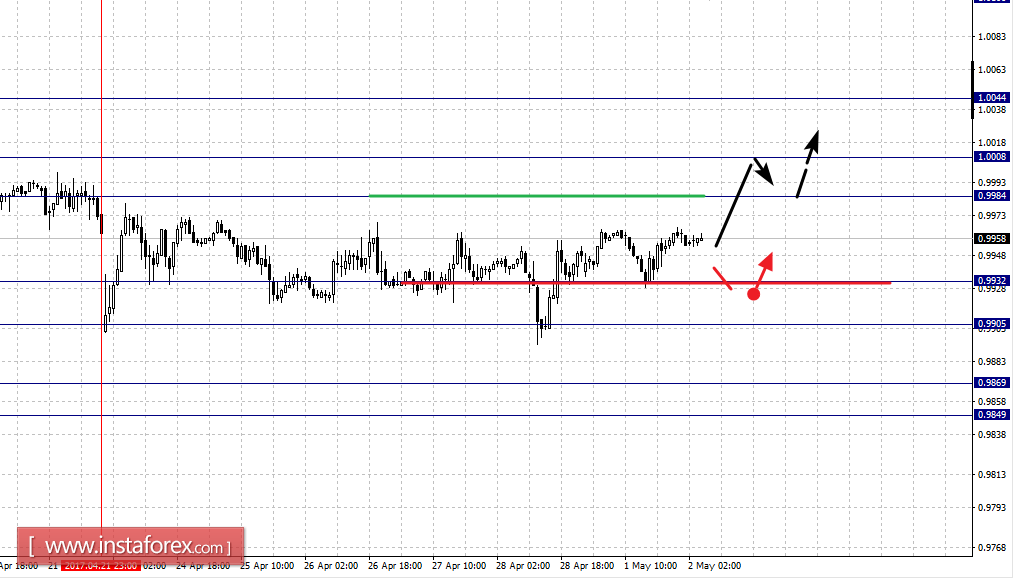This screenshot has width=1013, height=578.
Task: Click the 1 May 10:00 time label
Action: 651,566
